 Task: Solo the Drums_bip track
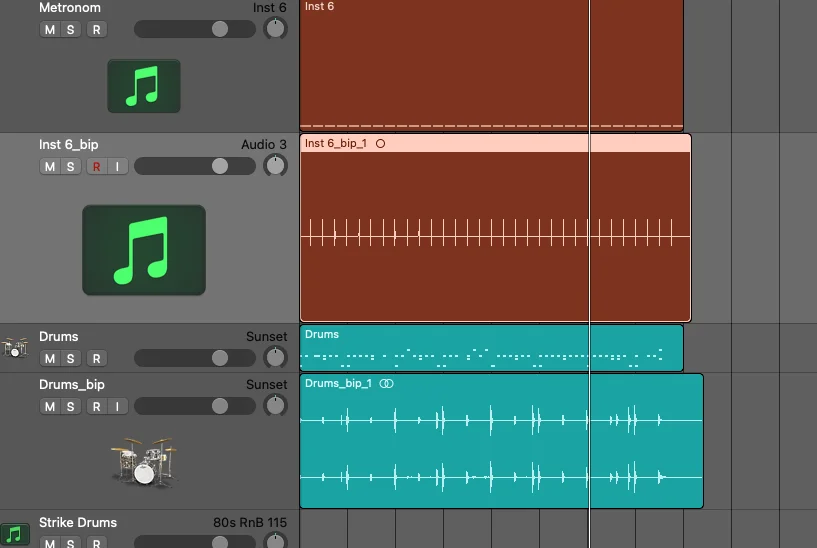70,406
